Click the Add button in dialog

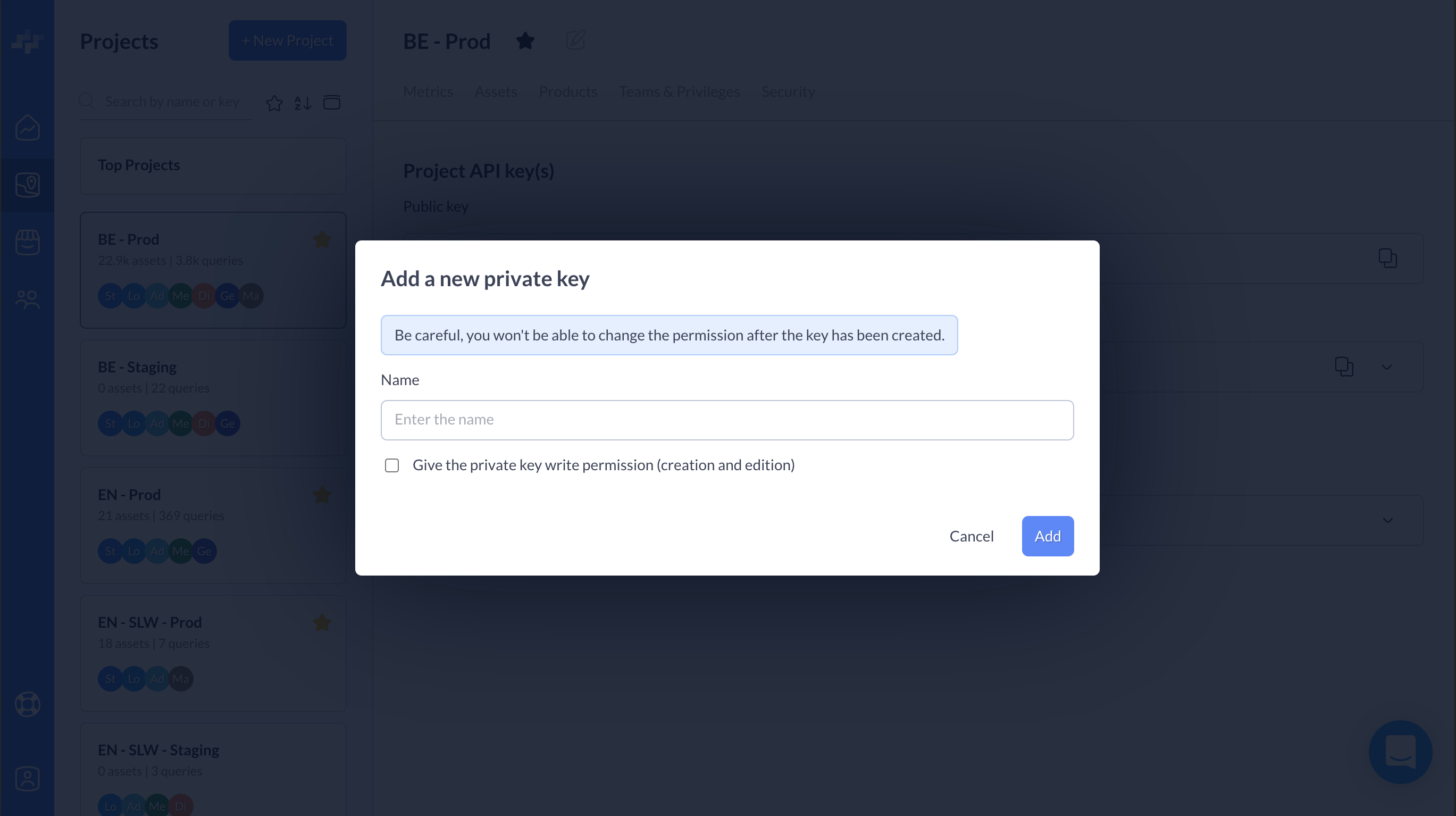[x=1048, y=536]
